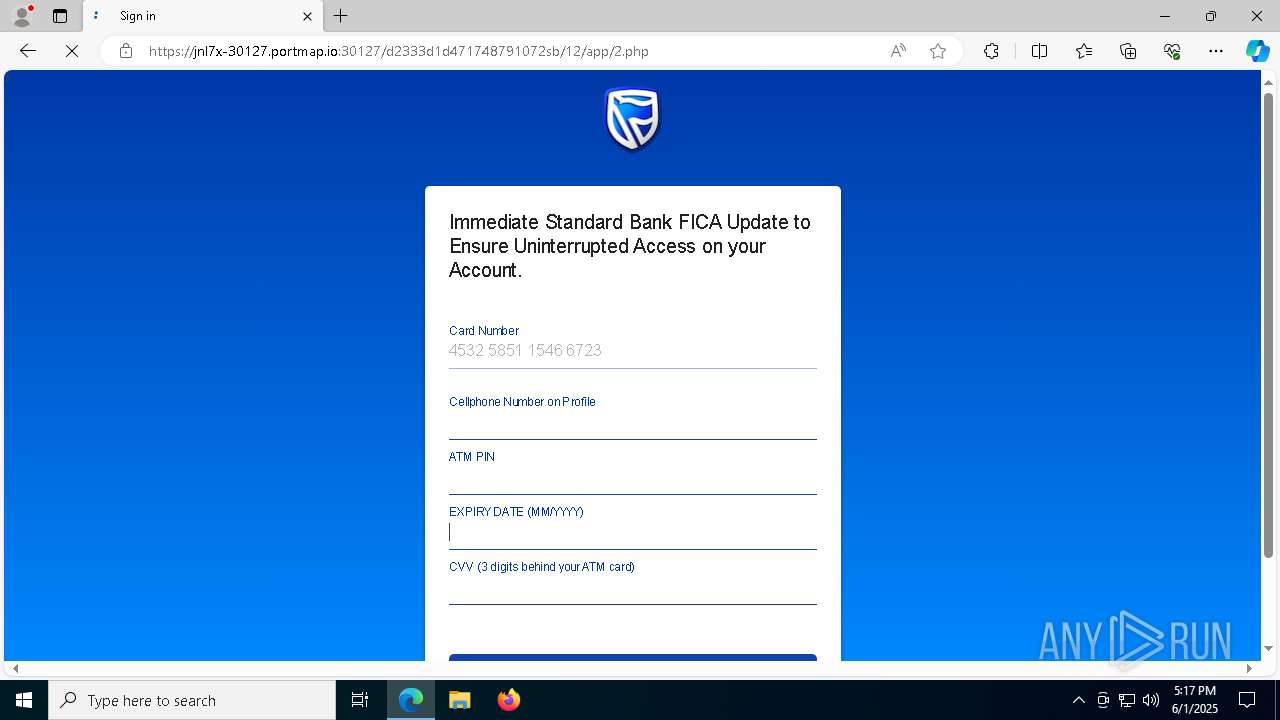Click the Cellphone Number on Profile field

633,424
